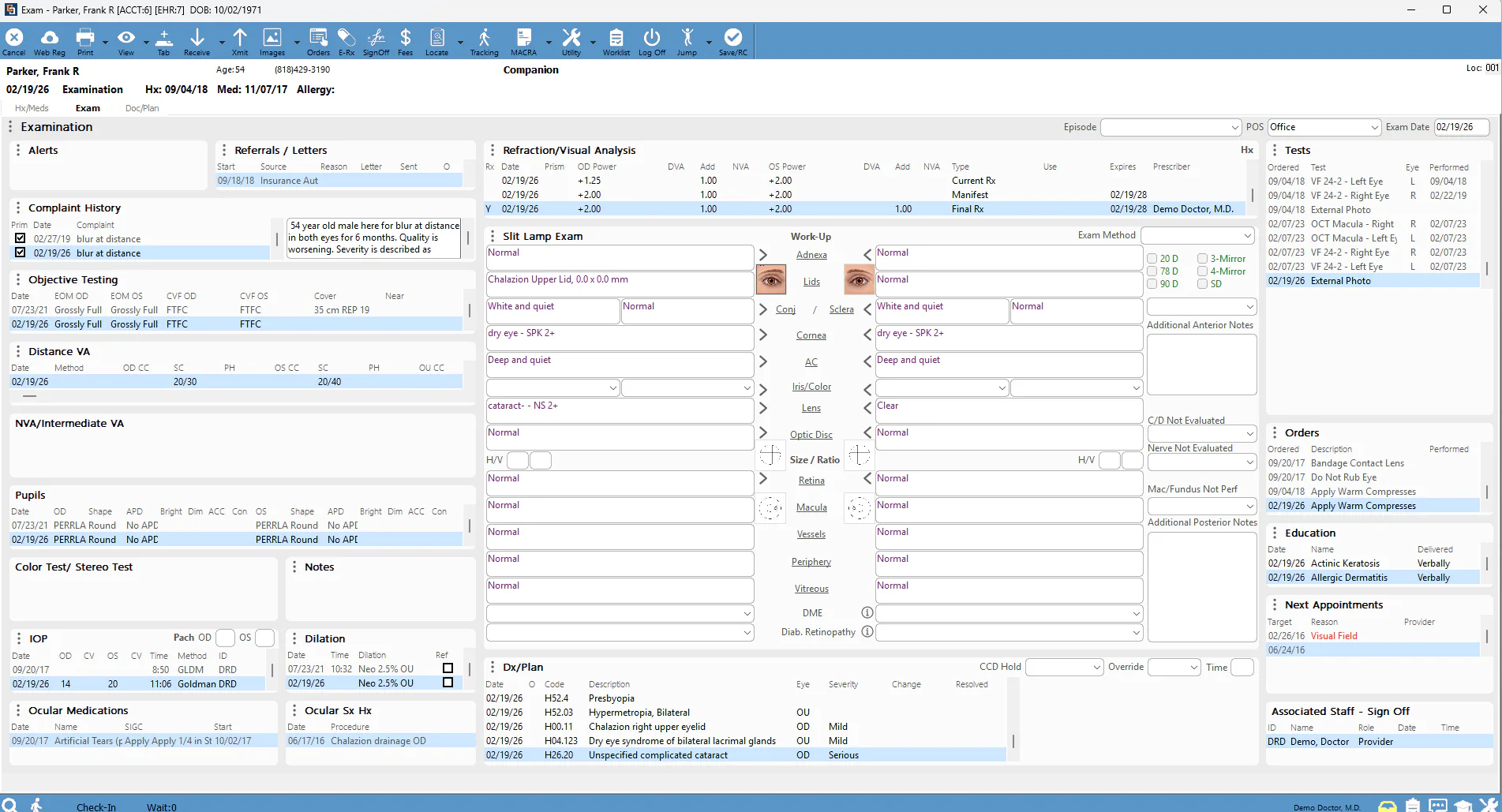
Task: Open Fees dollar icon
Action: point(405,41)
